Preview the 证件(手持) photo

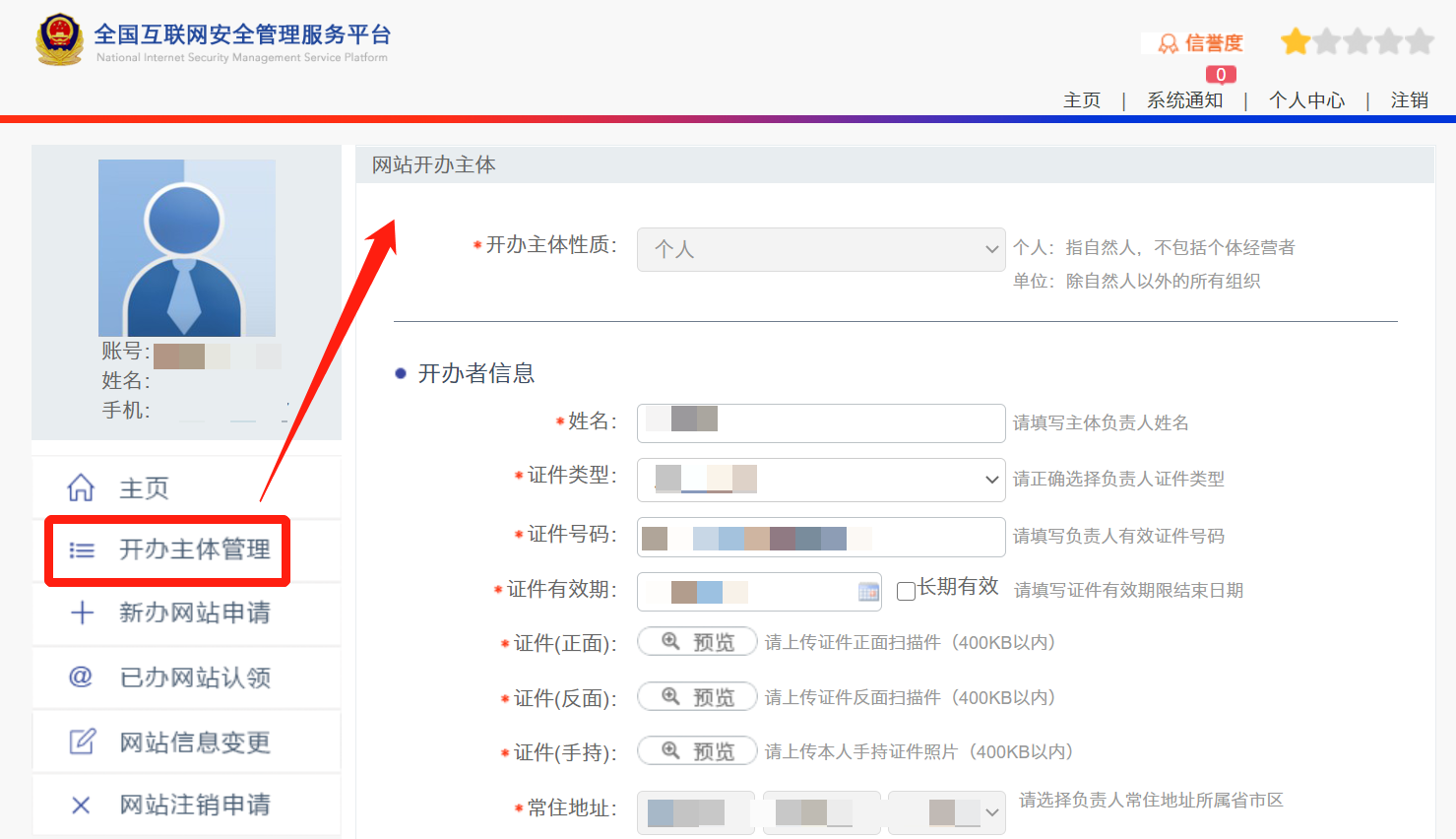tap(697, 751)
